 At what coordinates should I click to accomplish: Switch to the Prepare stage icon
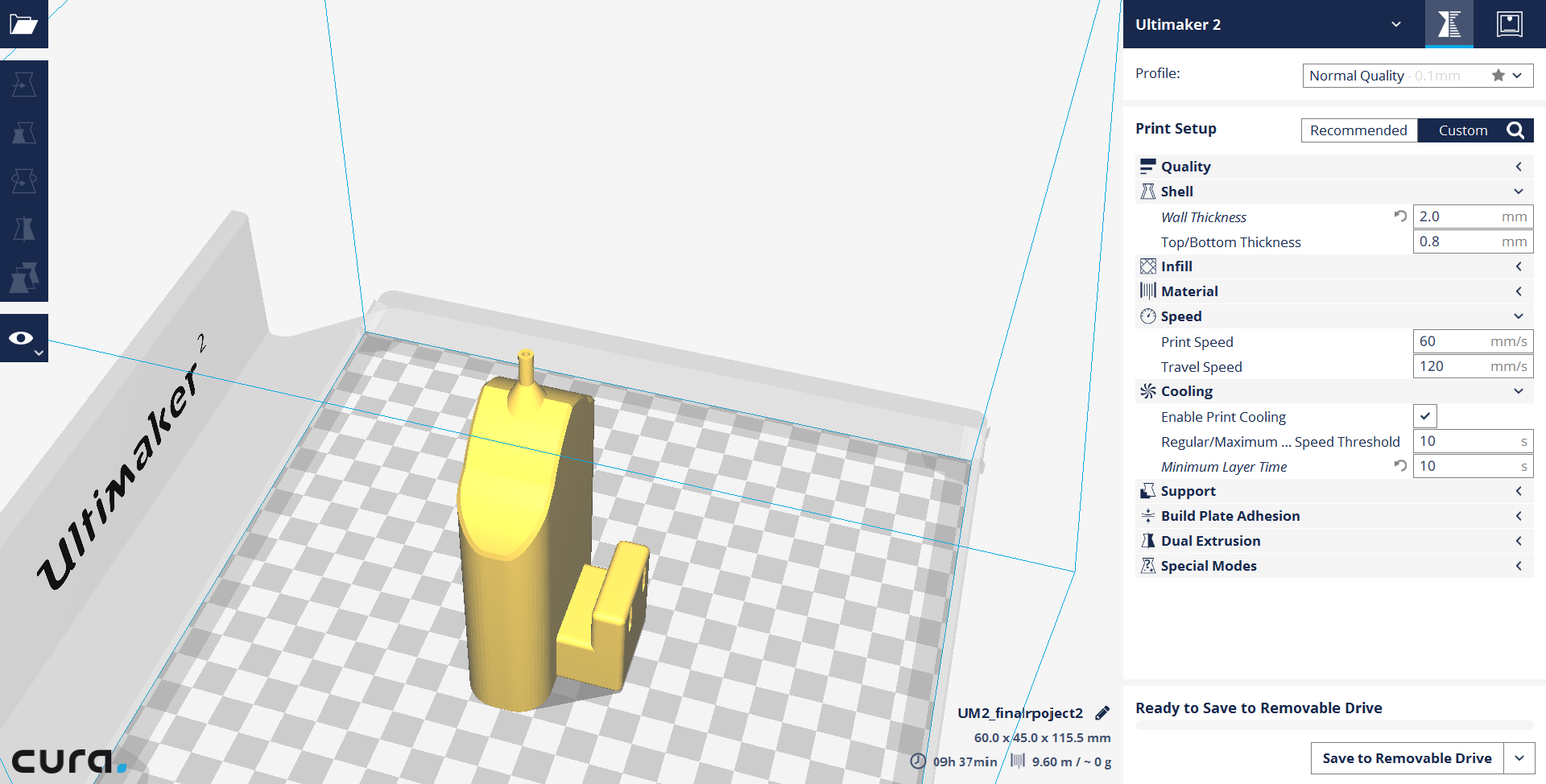tap(1449, 24)
